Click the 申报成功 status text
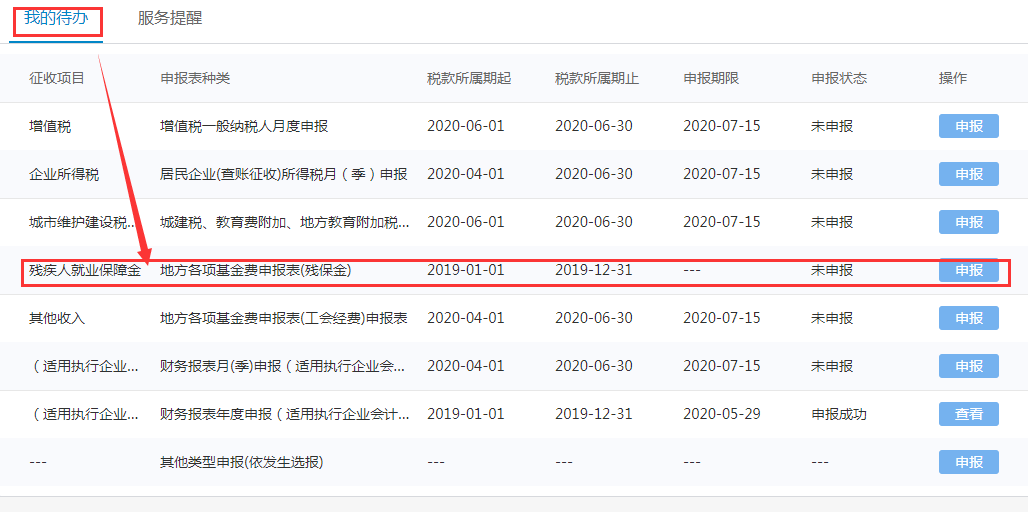 pyautogui.click(x=839, y=414)
